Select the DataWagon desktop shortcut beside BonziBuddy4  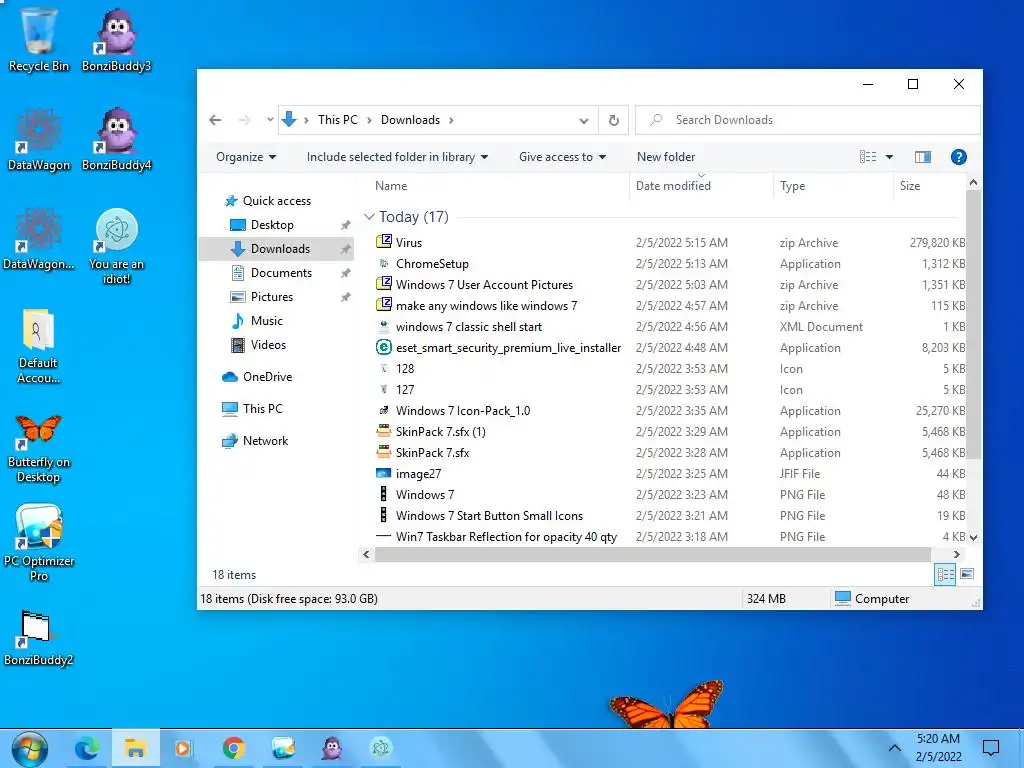tap(38, 138)
